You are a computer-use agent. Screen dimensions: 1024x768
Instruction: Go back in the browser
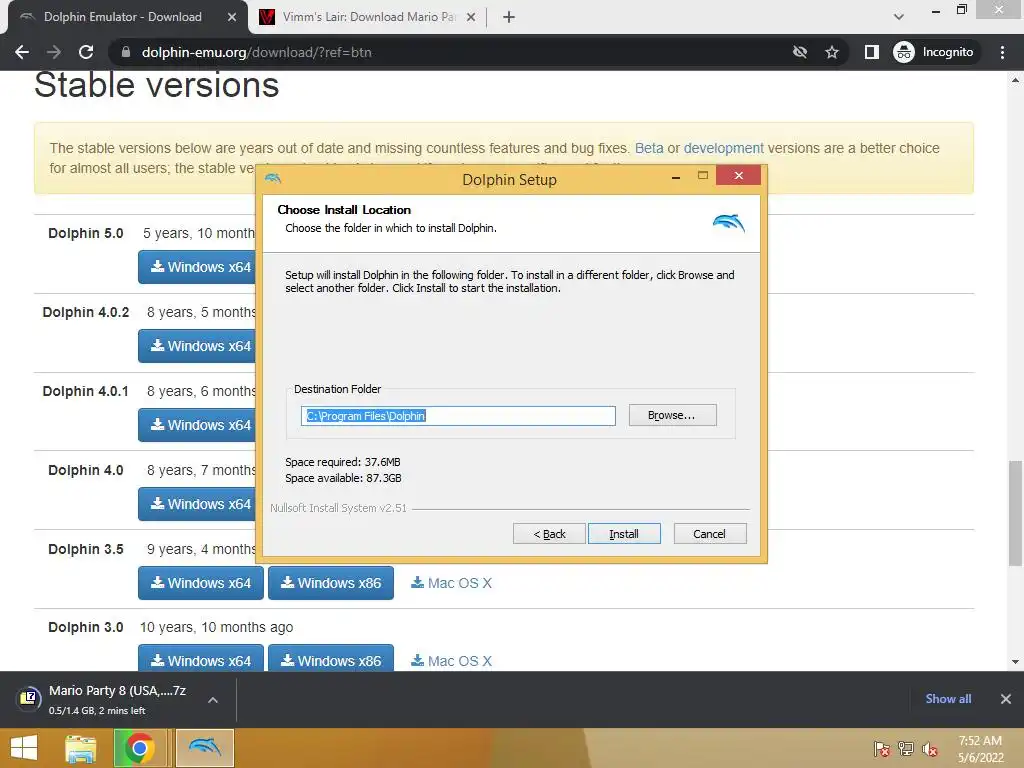(22, 52)
